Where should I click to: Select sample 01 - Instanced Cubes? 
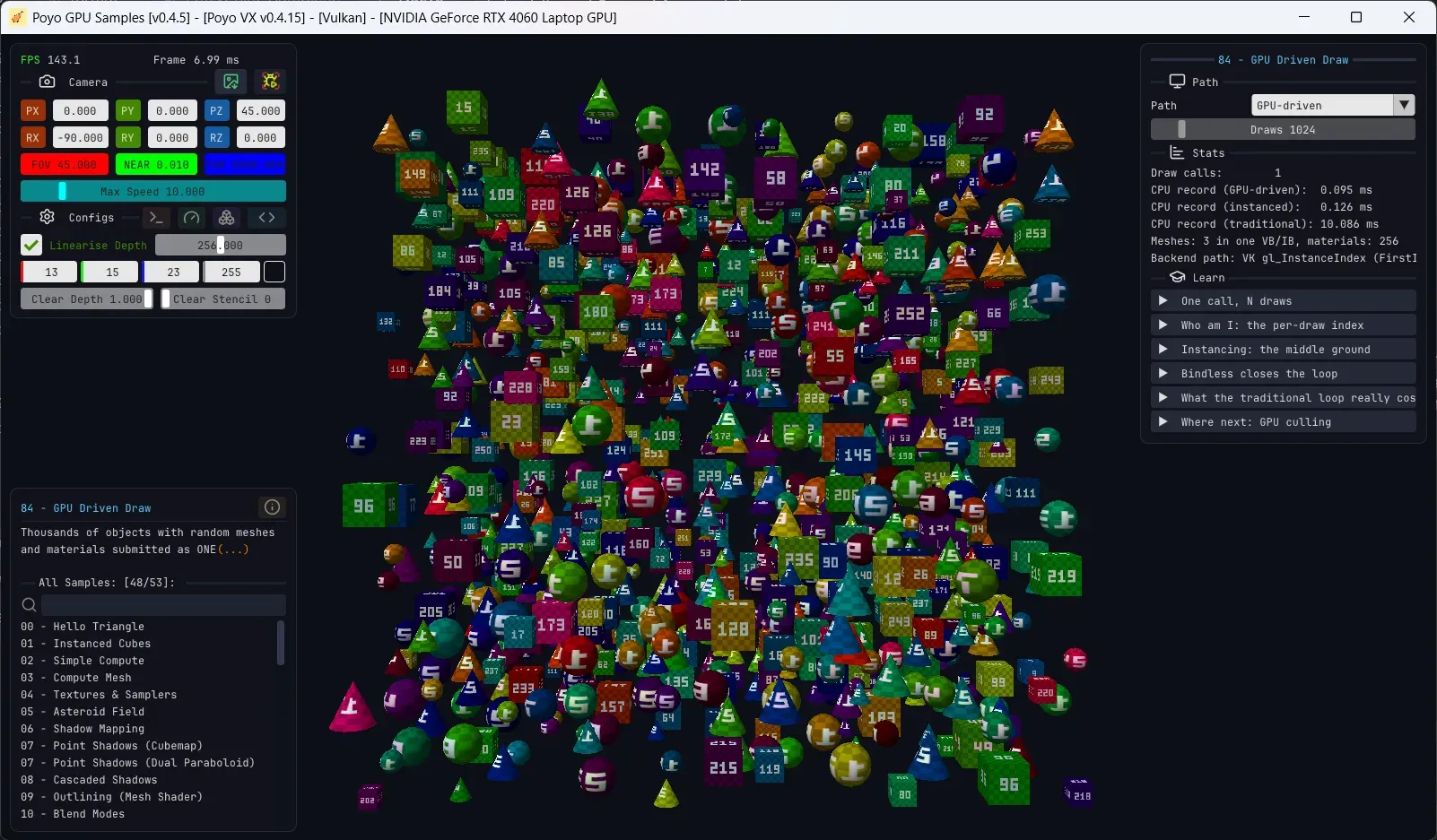tap(86, 644)
